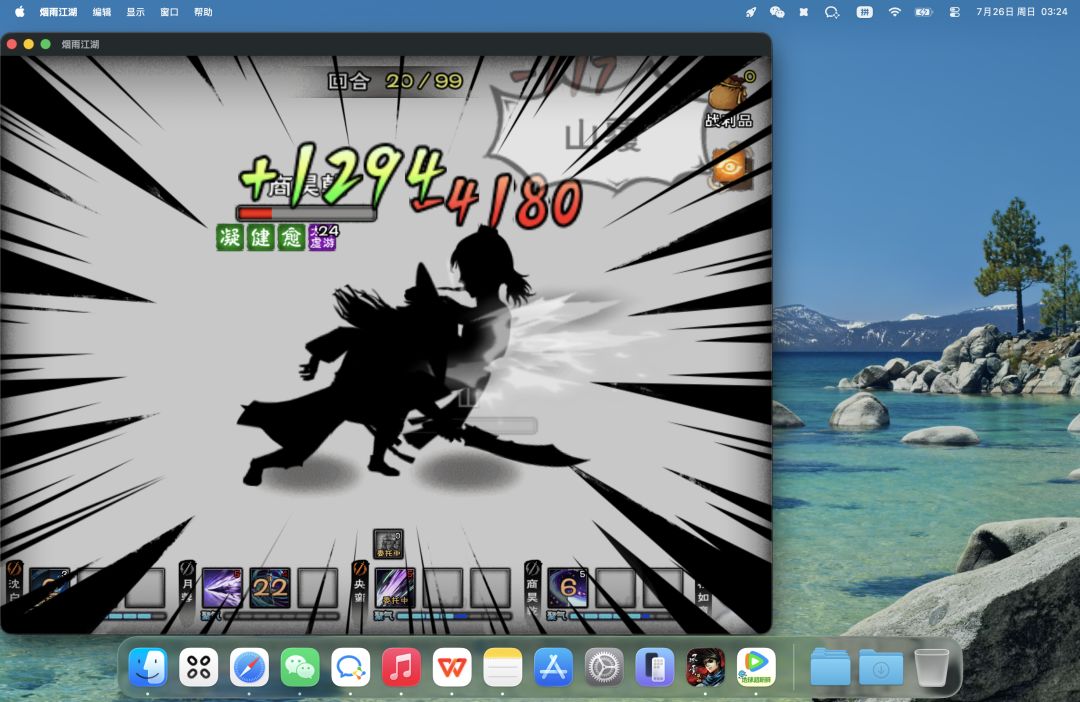
Task: Click the red health bar under +1294
Action: coord(306,213)
